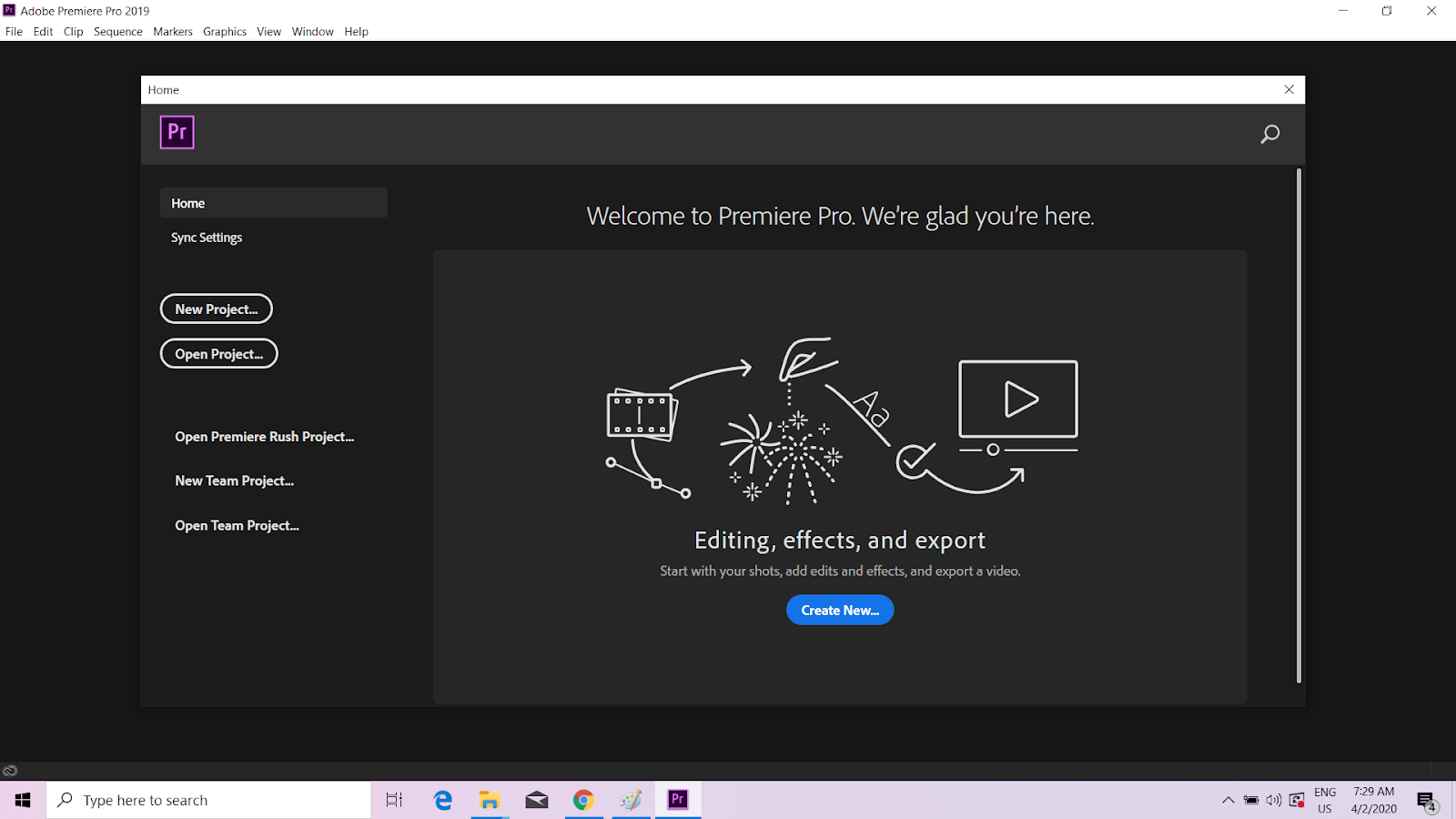Viewport: 1456px width, 819px height.
Task: Open the clock and date flyout
Action: pos(1373,800)
